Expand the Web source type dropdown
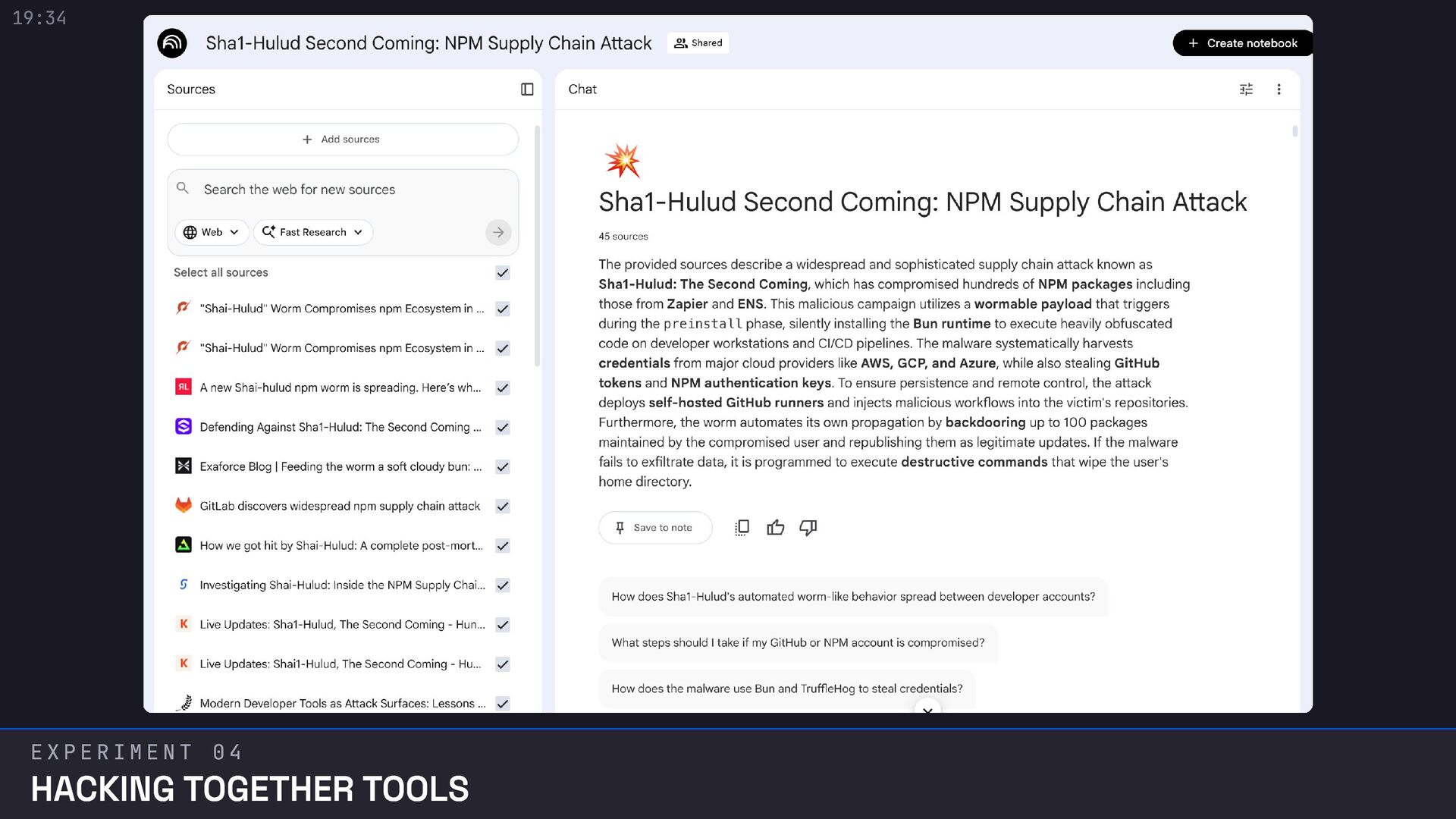The height and width of the screenshot is (819, 1456). (212, 232)
